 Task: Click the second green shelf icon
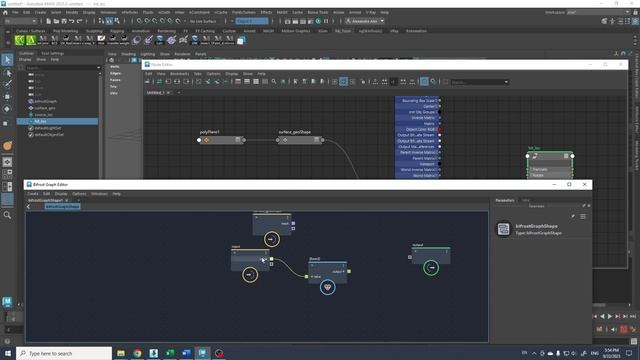[x=31, y=40]
